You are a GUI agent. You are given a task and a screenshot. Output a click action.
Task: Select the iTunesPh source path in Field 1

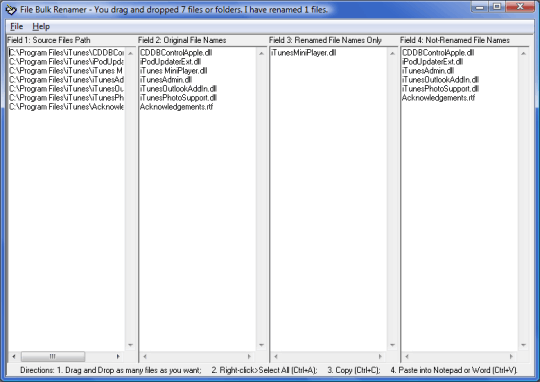pyautogui.click(x=66, y=97)
